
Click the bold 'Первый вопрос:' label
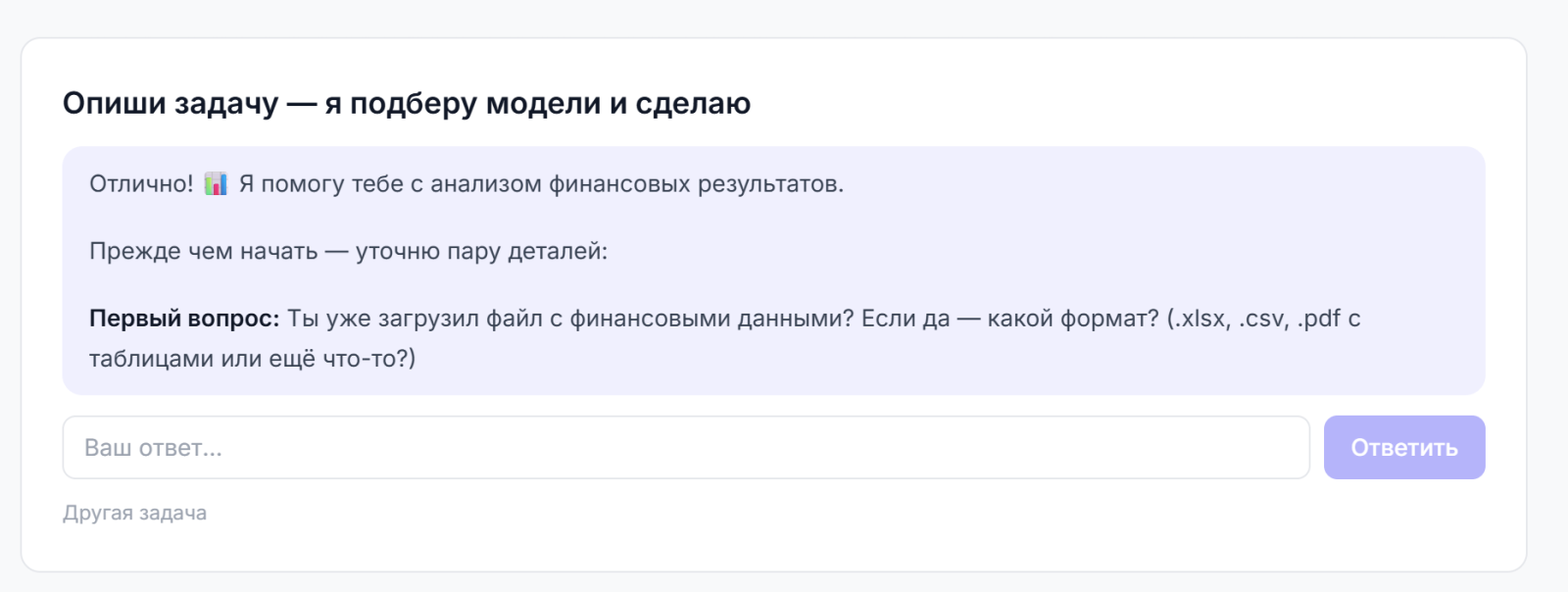point(184,319)
